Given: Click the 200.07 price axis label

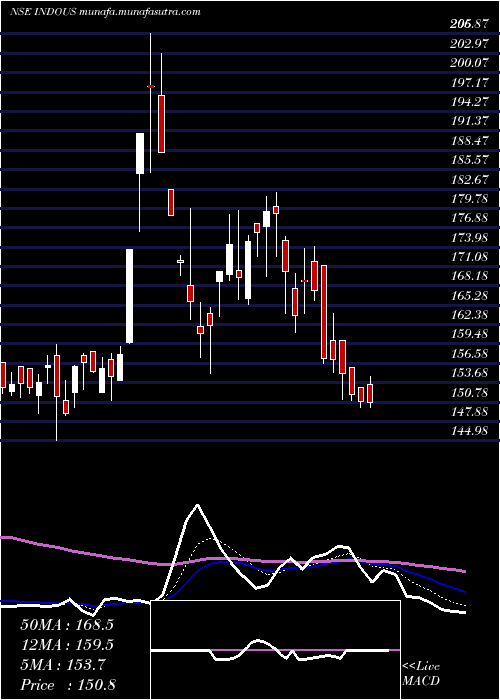Looking at the screenshot, I should pyautogui.click(x=469, y=64).
